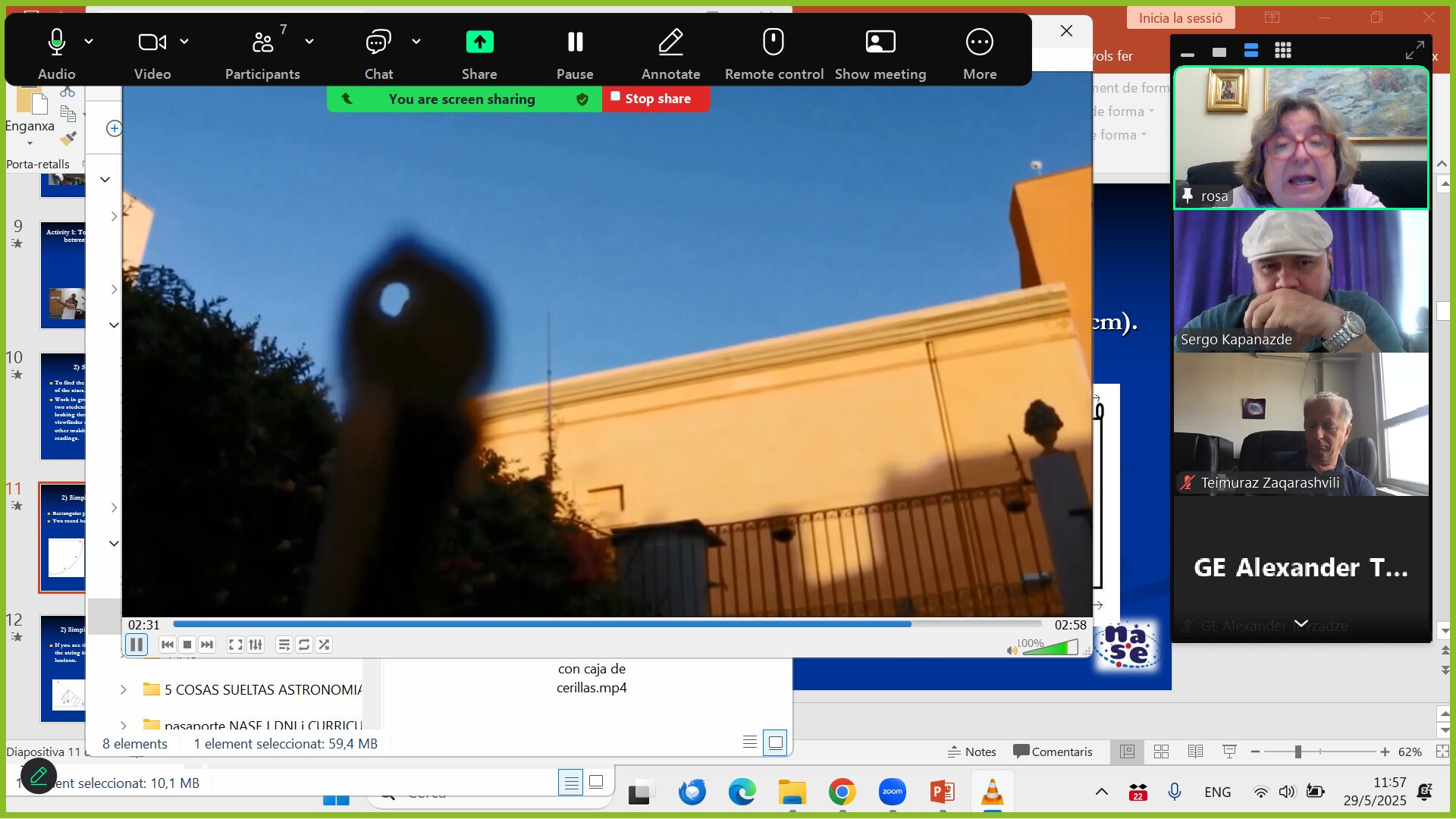Switch Zoom video panel to grid view

tap(1283, 51)
